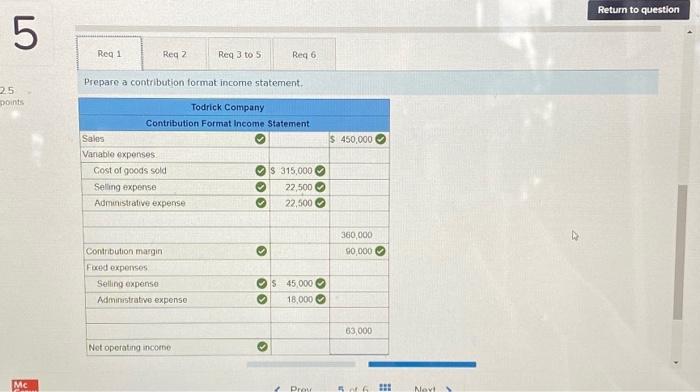Viewport: 700px width, 392px height.
Task: Open the Req 3 to 5 tab
Action: pyautogui.click(x=239, y=54)
